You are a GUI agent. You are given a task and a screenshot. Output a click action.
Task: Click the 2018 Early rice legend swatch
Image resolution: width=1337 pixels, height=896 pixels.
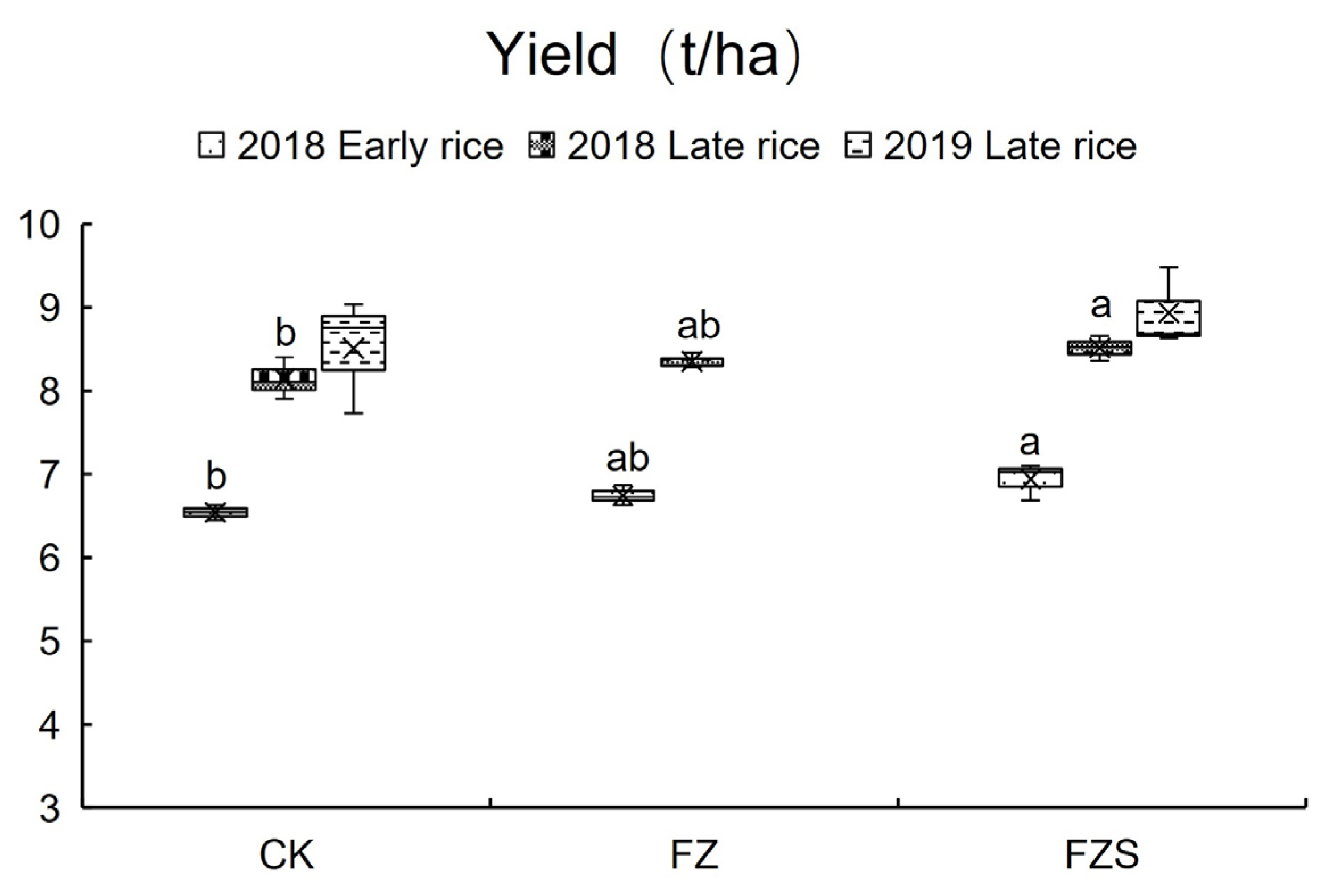click(x=211, y=145)
